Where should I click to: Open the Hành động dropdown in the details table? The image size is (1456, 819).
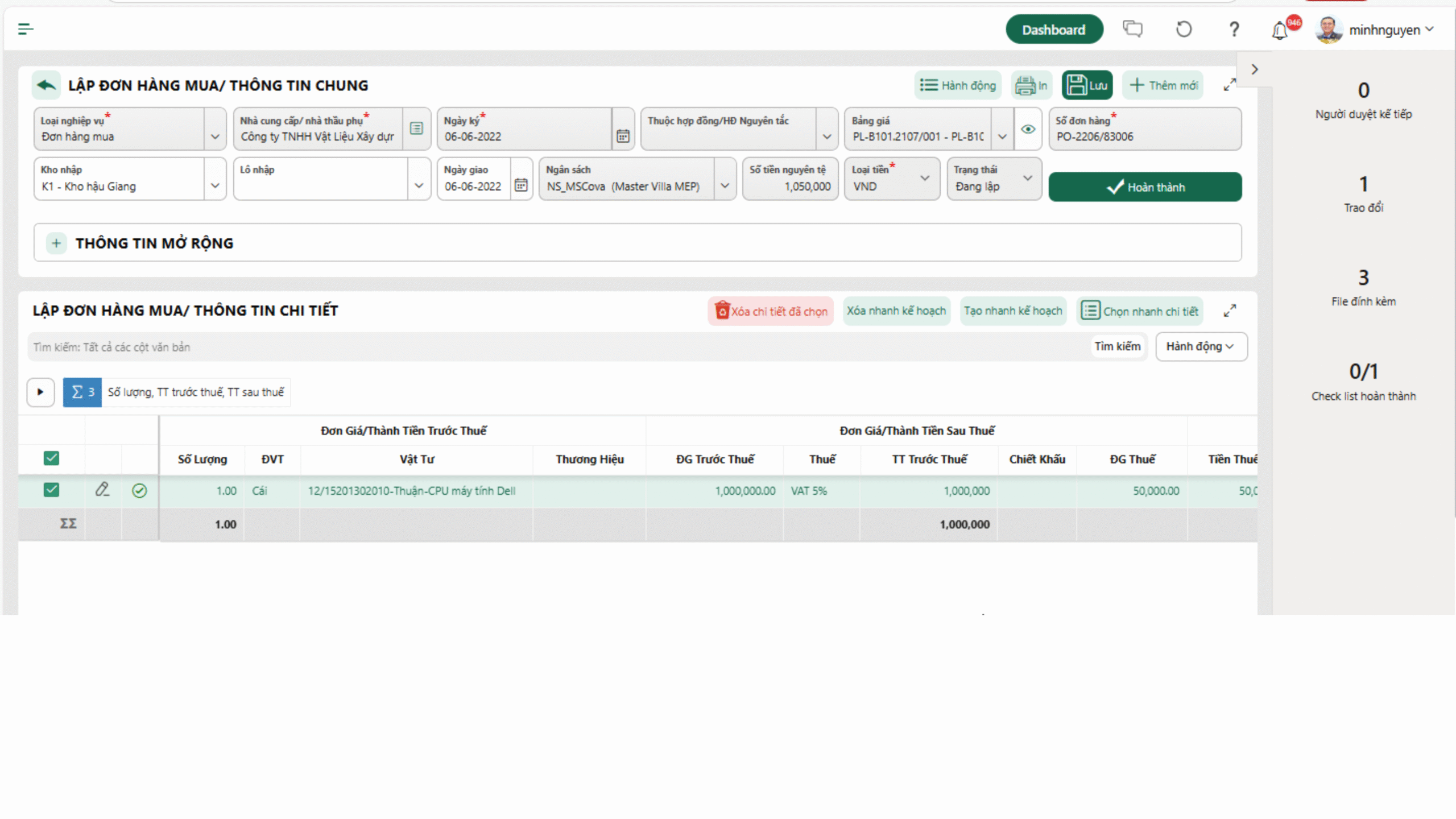click(1201, 346)
